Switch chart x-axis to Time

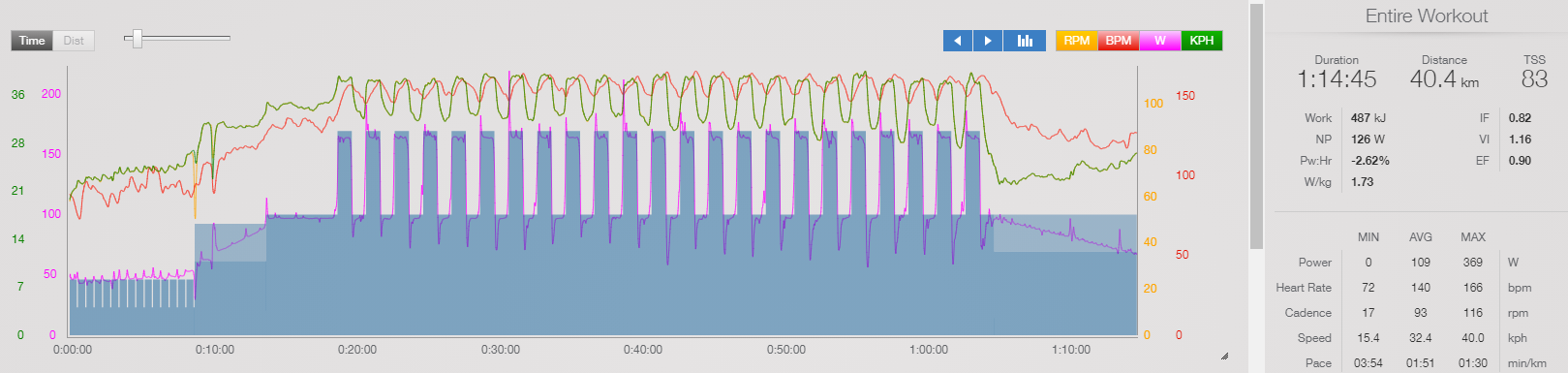click(32, 41)
